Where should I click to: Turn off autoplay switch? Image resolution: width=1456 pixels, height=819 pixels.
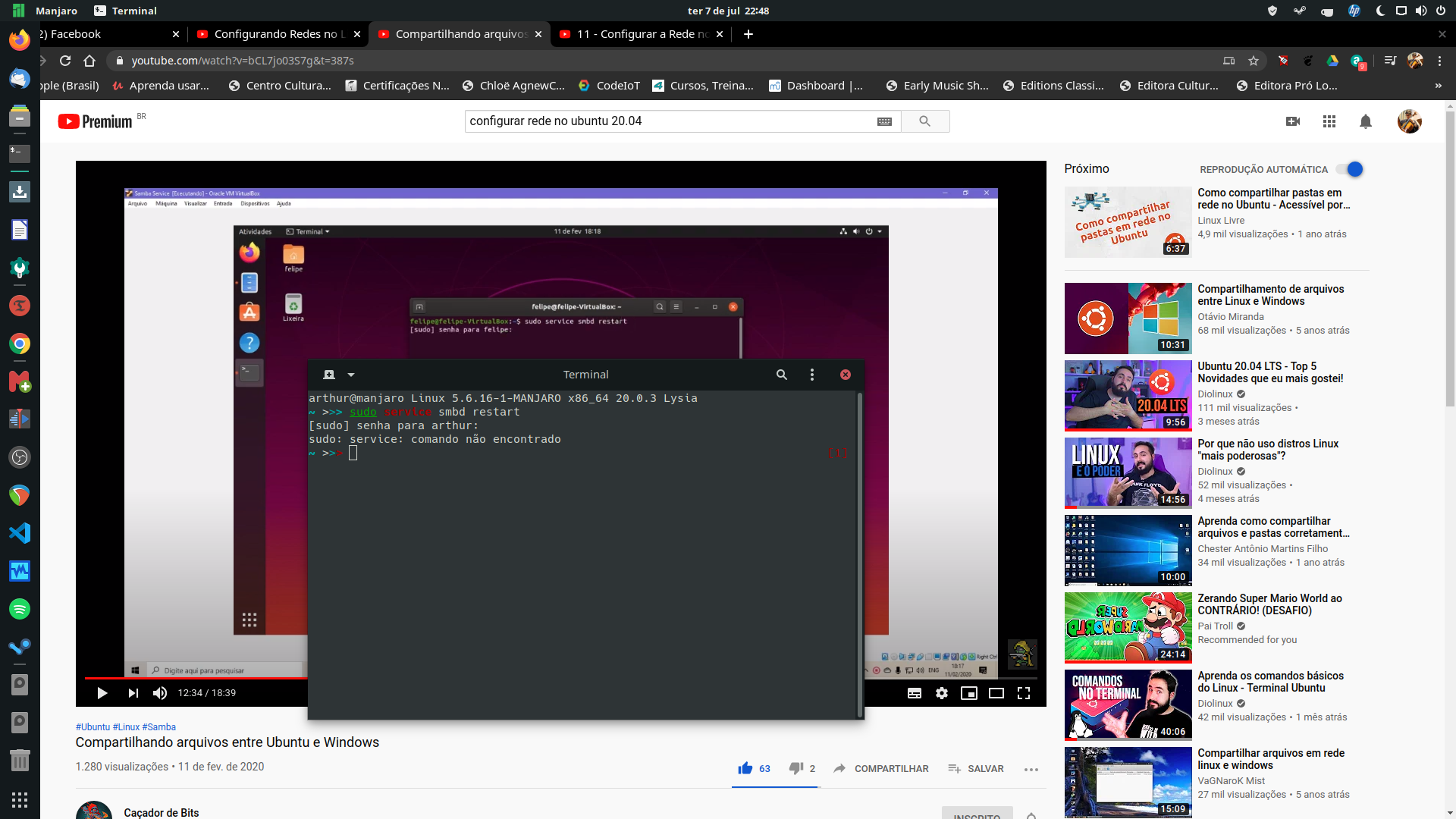(1350, 169)
